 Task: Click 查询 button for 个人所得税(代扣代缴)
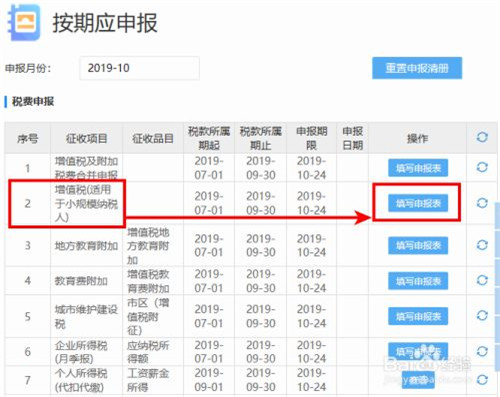[x=418, y=380]
